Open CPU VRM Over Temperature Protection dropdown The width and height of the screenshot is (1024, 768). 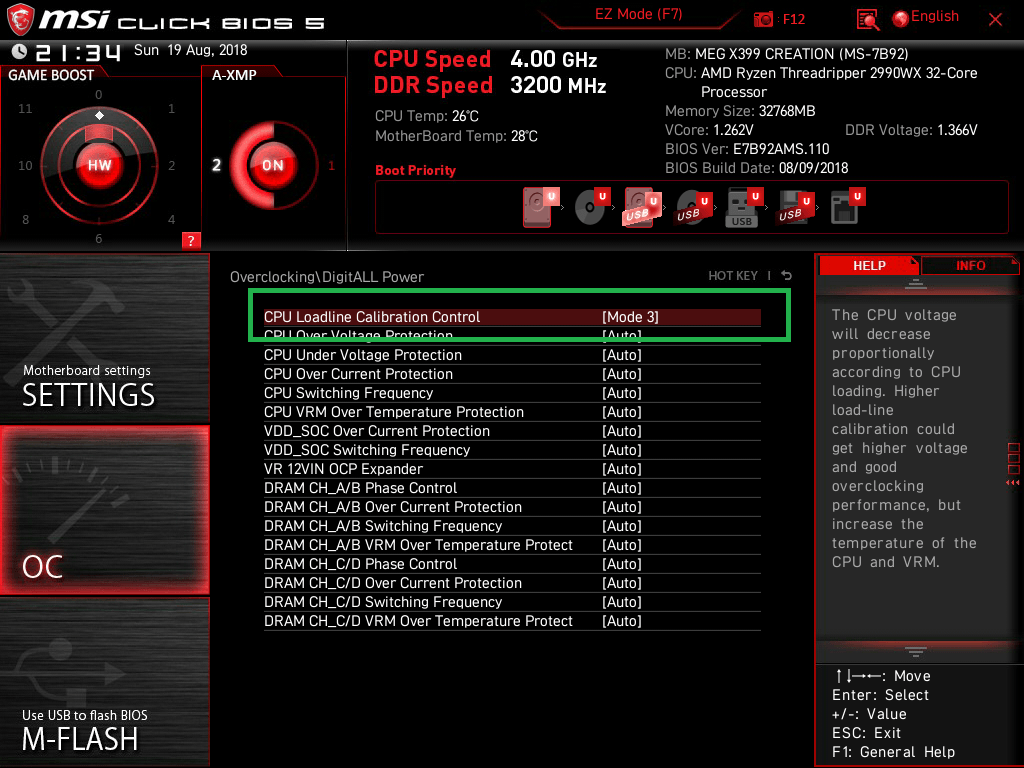coord(621,411)
